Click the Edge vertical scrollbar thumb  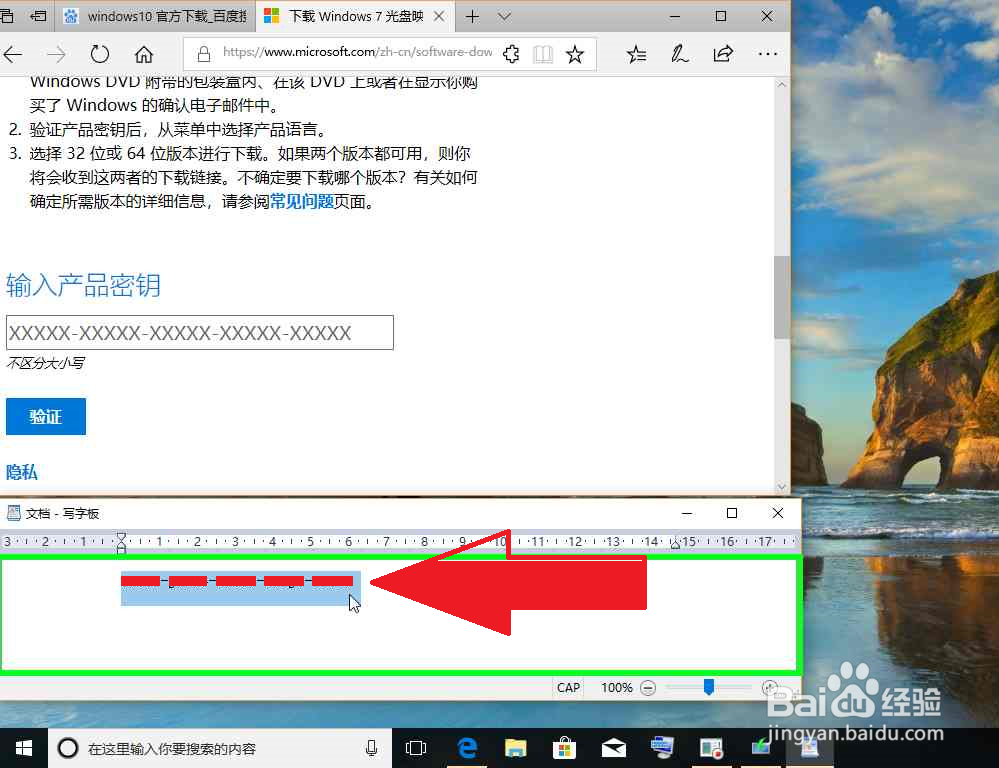point(782,297)
